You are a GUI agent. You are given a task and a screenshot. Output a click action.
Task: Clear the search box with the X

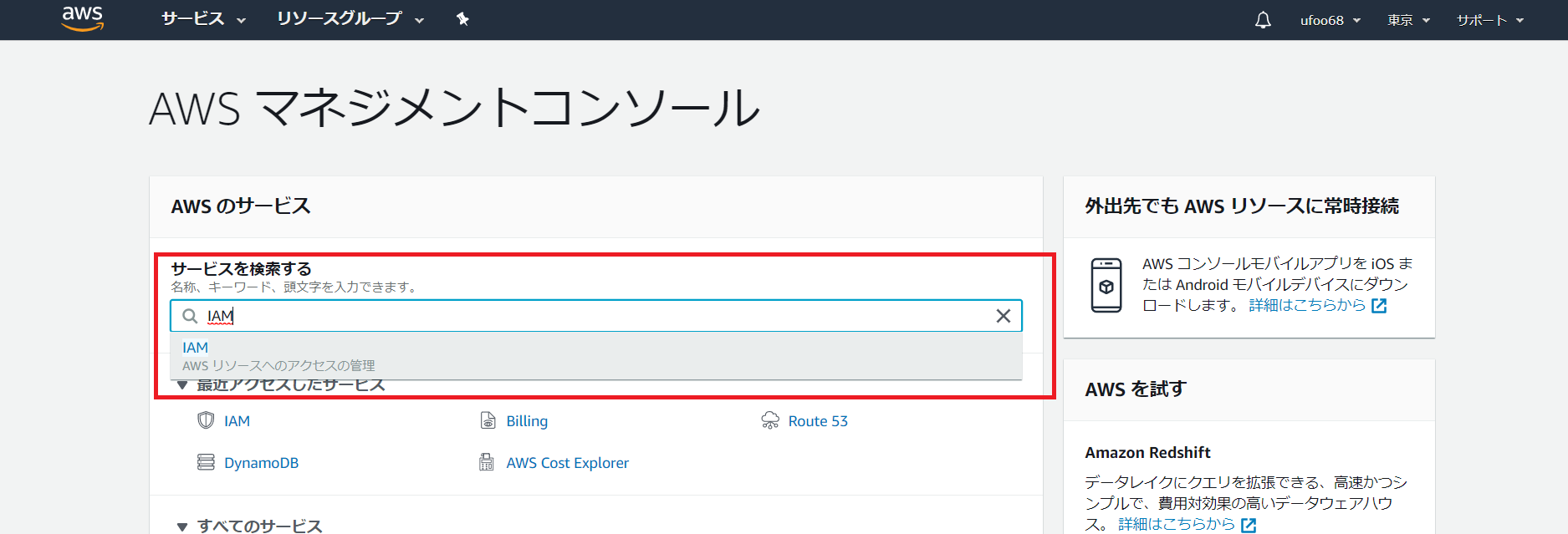pos(1004,316)
